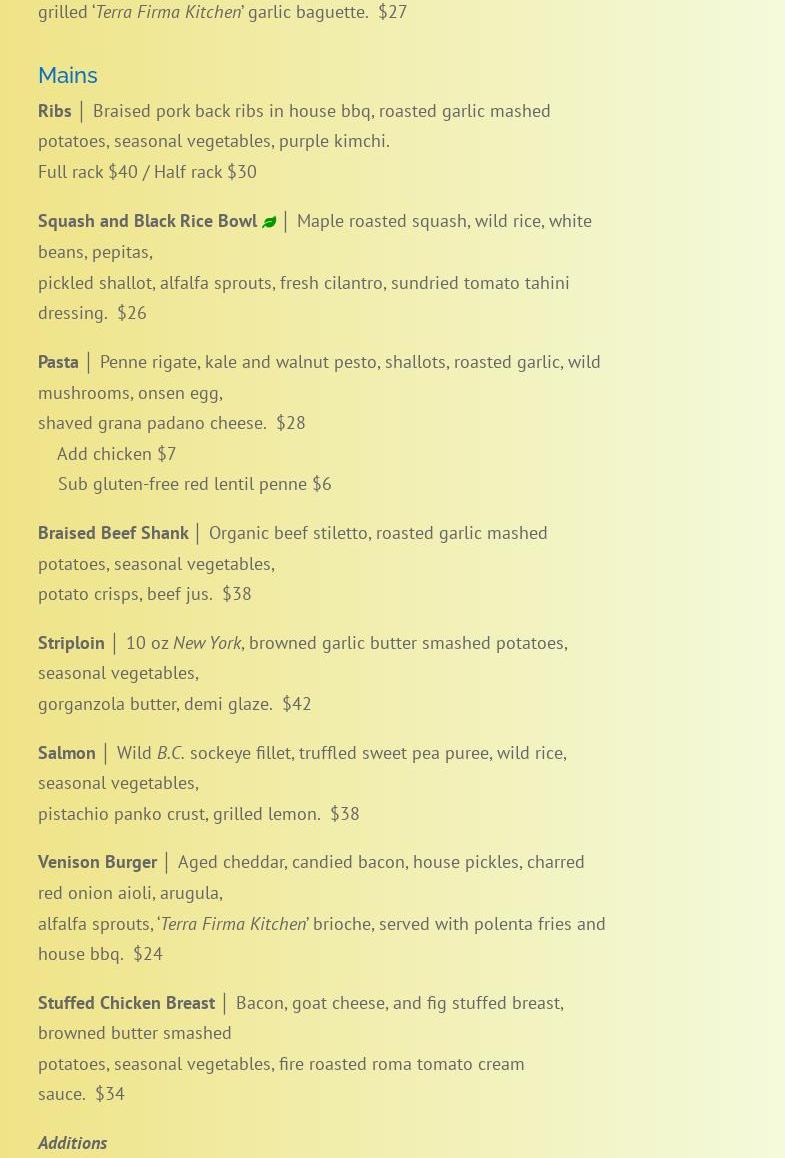Screen dimensions: 785x1158
Task: Click the green leaf icon beside Squash Bowl
Action: click(269, 222)
